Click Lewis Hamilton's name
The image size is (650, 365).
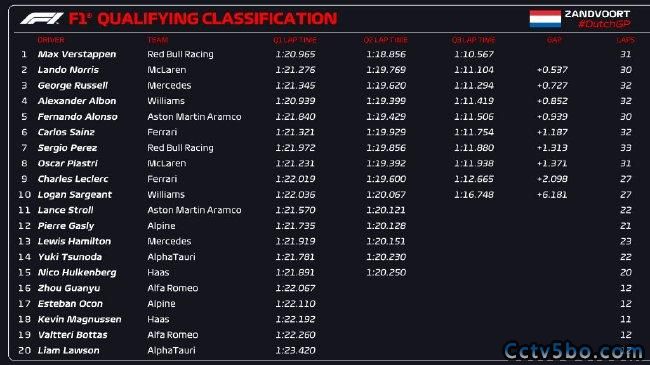point(74,241)
